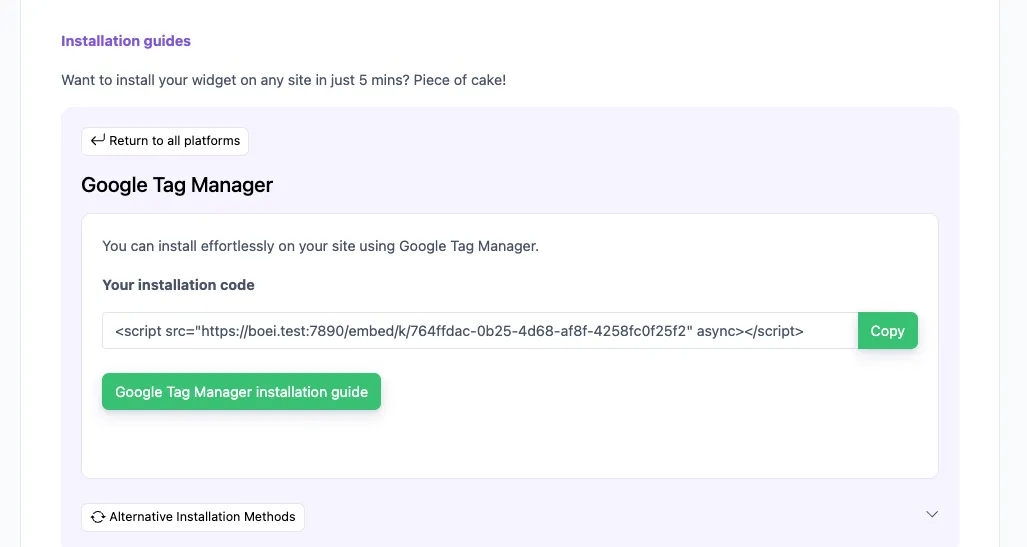Click the Return to all platforms button
The width and height of the screenshot is (1027, 547).
(x=165, y=141)
